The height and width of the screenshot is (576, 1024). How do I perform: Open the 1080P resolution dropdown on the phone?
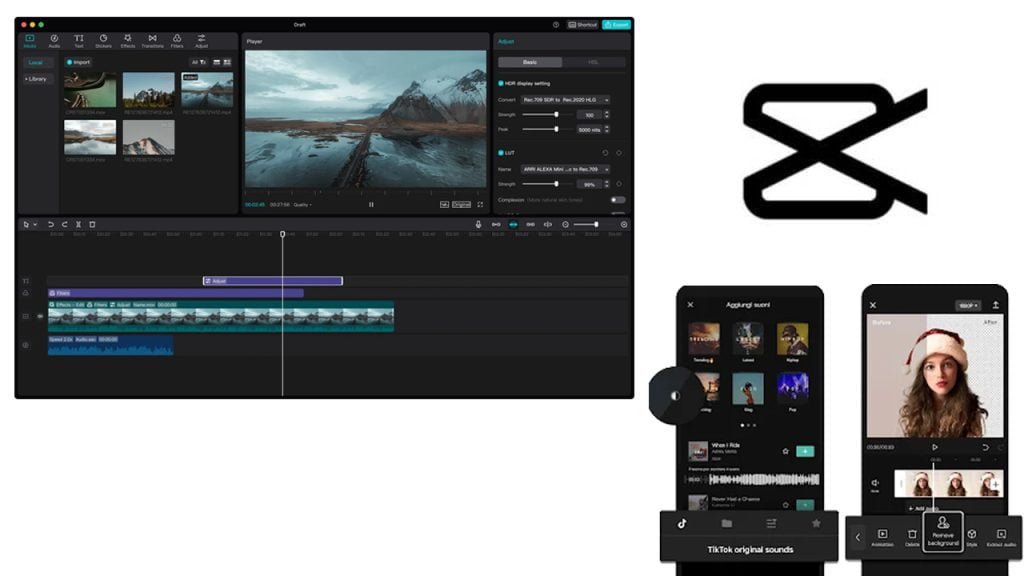pyautogui.click(x=968, y=306)
